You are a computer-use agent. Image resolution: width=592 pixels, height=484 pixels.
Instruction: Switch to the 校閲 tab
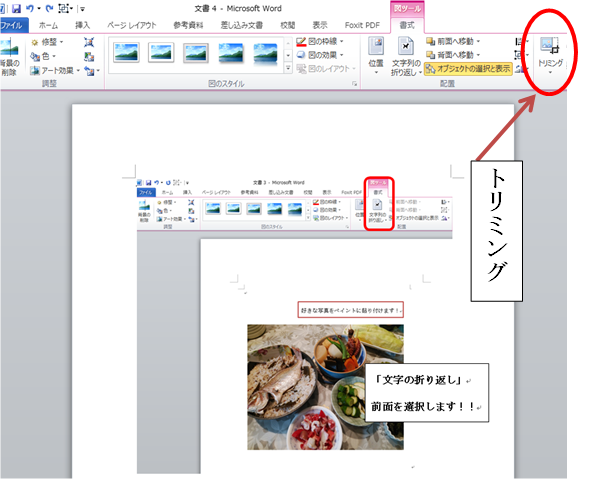pos(288,25)
